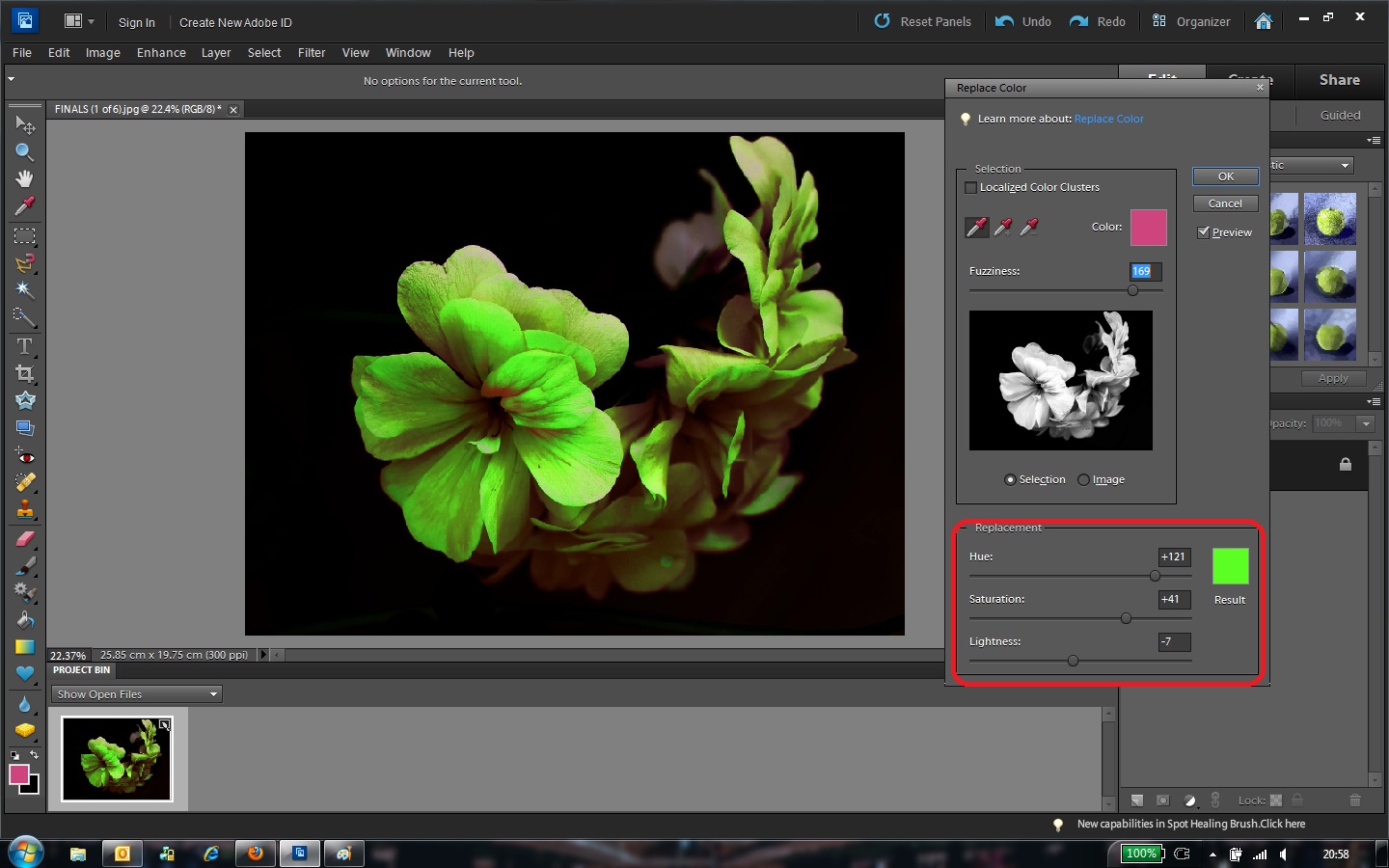1389x868 pixels.
Task: Expand the opacity dropdown arrow
Action: 1366,423
